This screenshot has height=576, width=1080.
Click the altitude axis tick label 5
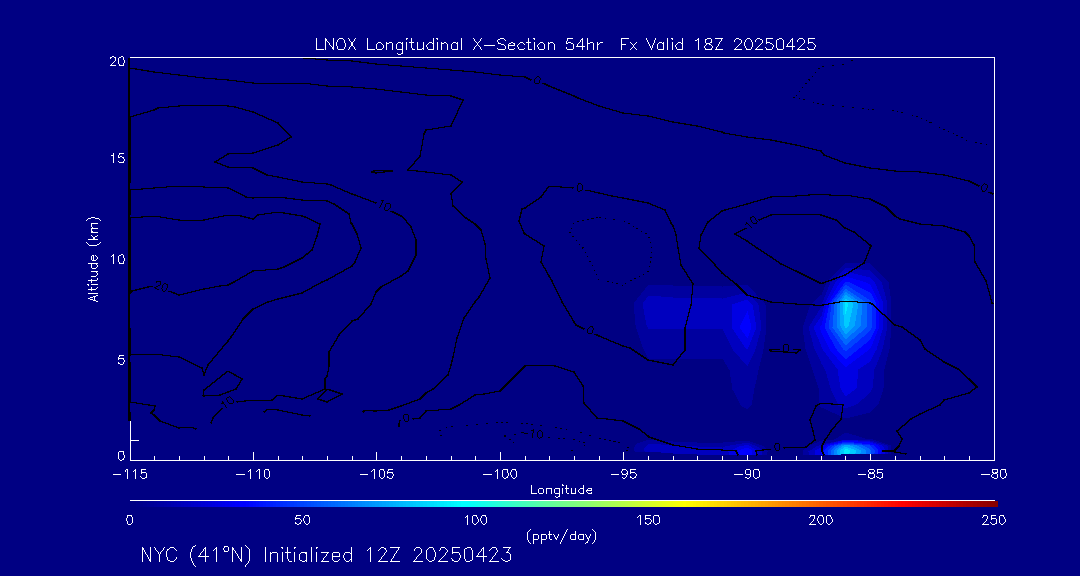pyautogui.click(x=121, y=359)
